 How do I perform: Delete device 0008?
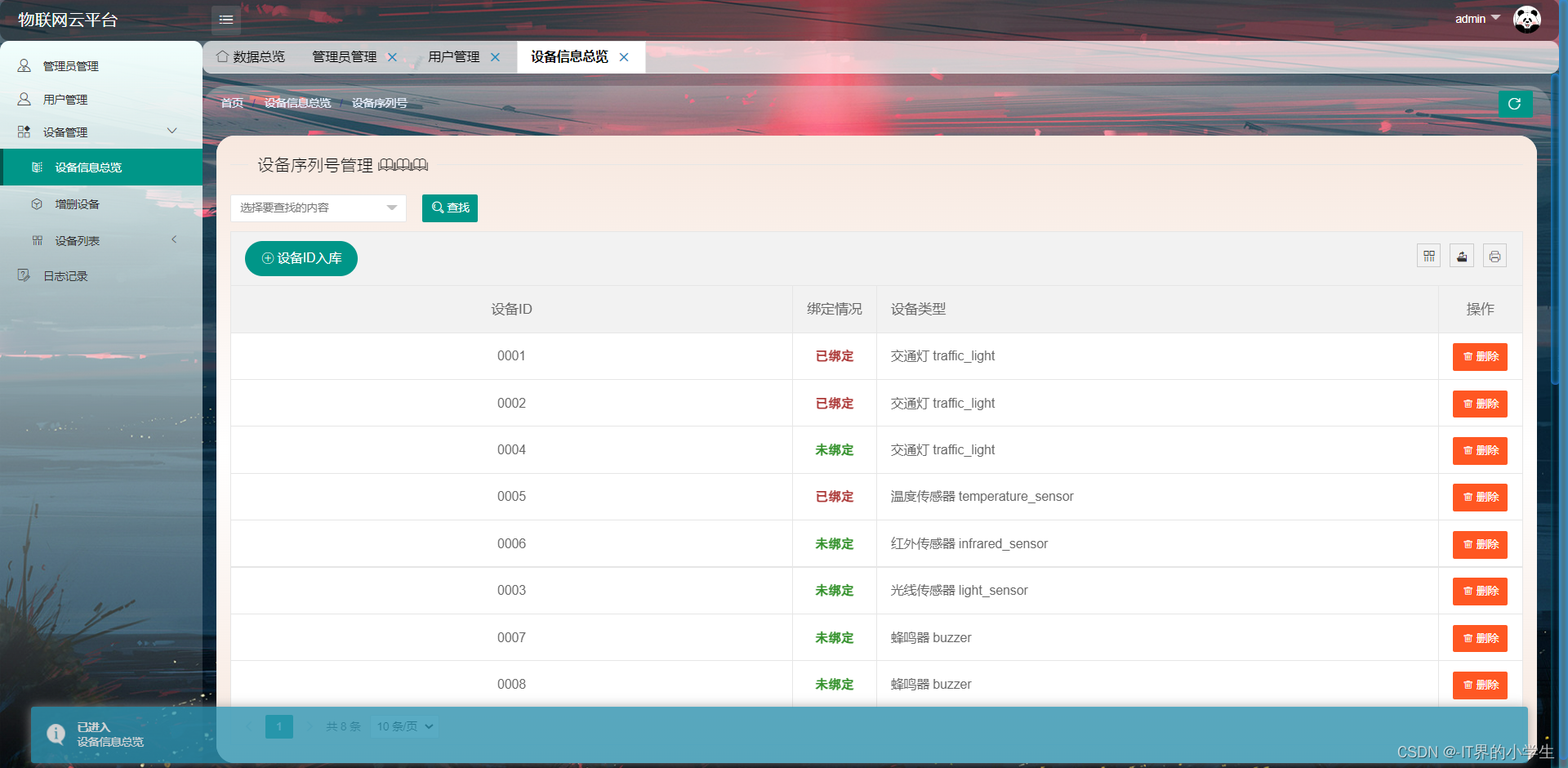[x=1480, y=685]
